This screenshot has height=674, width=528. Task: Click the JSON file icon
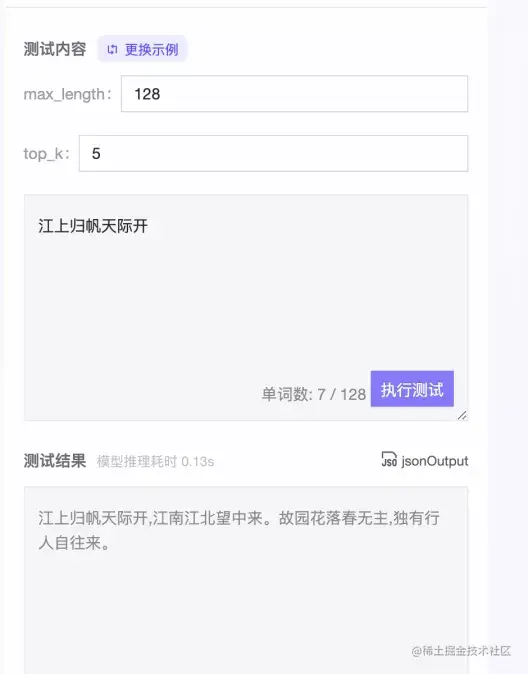click(389, 459)
